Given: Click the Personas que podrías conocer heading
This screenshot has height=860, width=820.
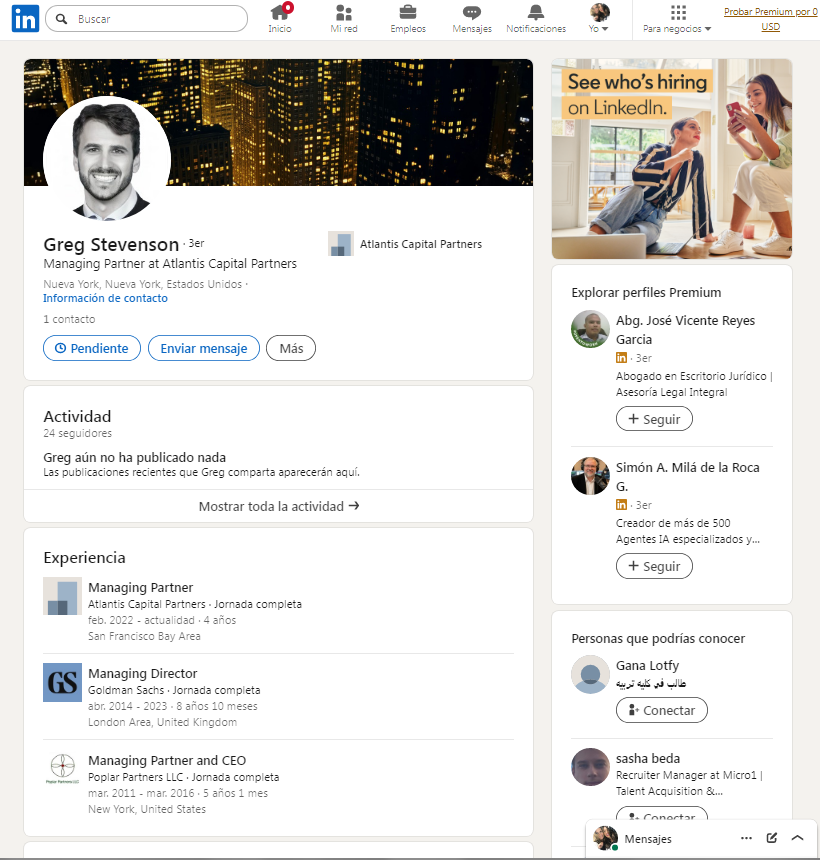Looking at the screenshot, I should (x=658, y=639).
